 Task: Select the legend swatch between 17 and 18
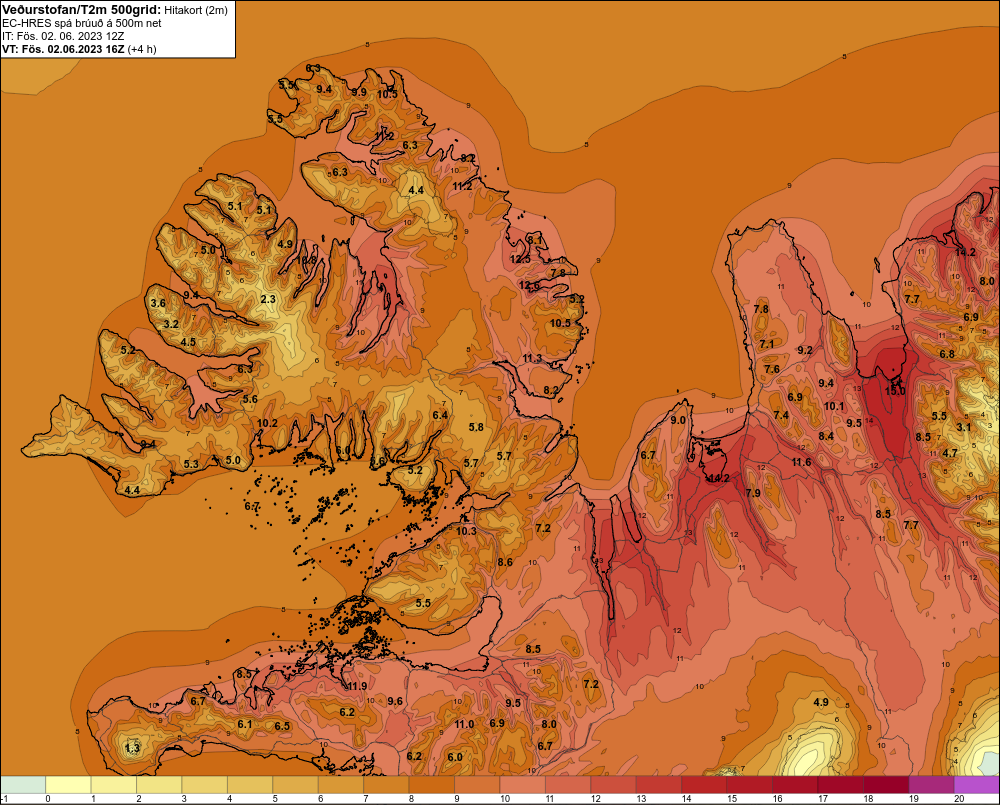[841, 785]
